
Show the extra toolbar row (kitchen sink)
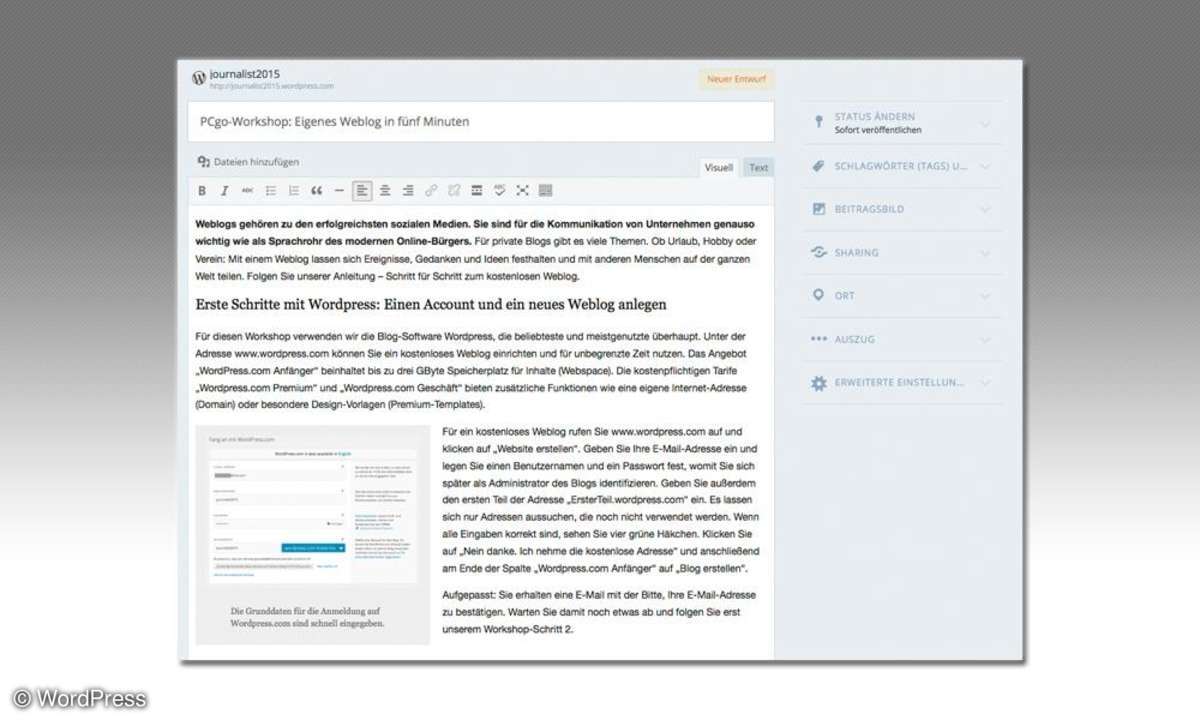click(x=546, y=190)
